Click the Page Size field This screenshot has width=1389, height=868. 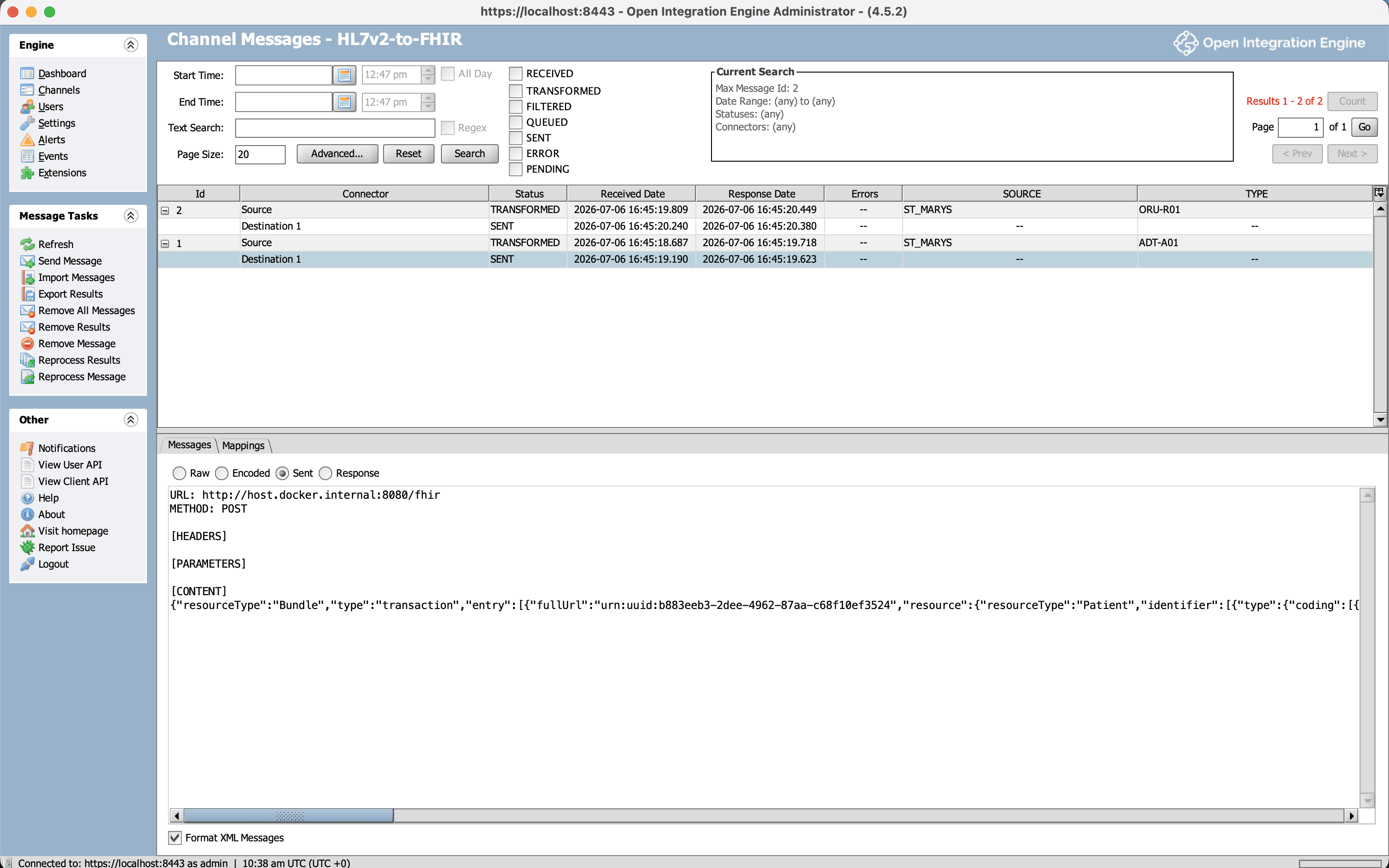tap(260, 154)
